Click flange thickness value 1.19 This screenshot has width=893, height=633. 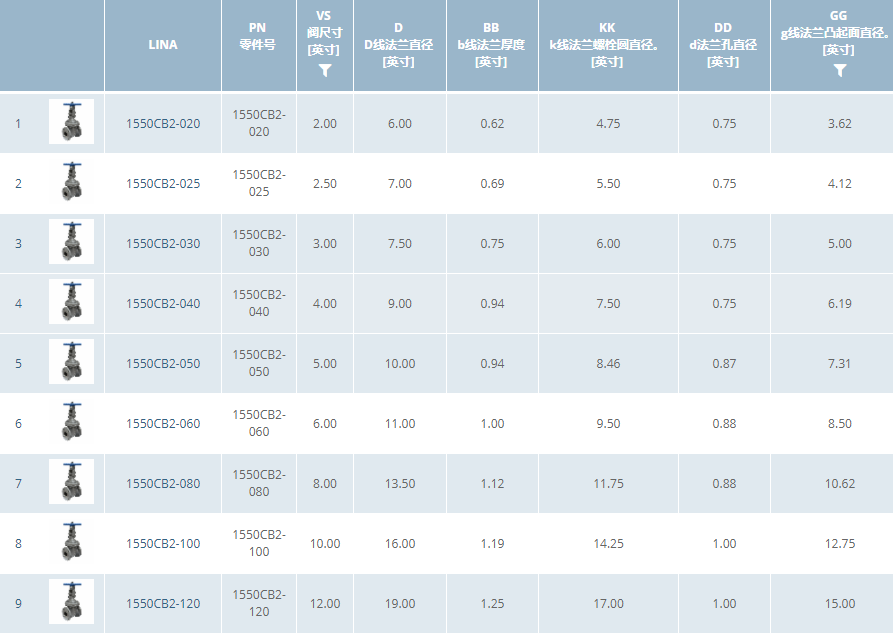click(x=492, y=544)
